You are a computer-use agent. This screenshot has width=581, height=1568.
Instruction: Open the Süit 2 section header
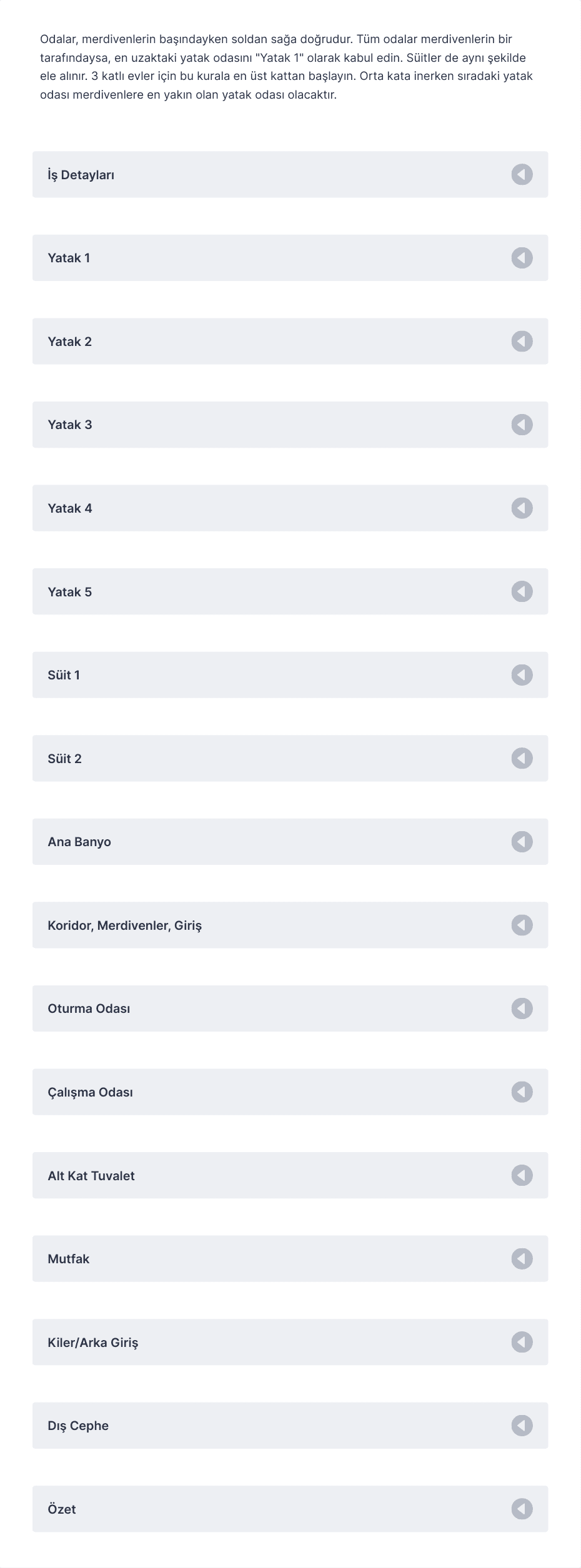coord(290,758)
